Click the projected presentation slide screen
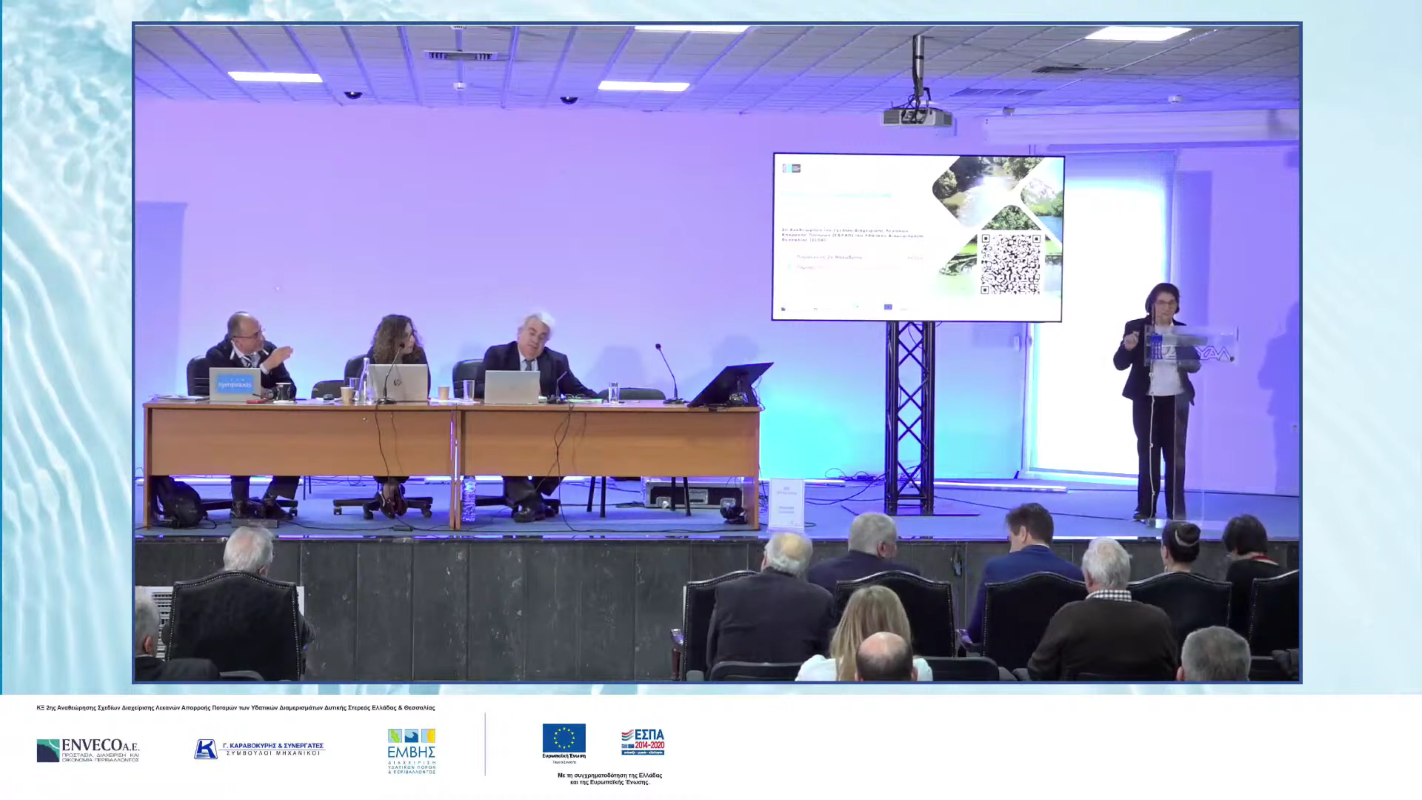The image size is (1422, 800). click(x=918, y=237)
